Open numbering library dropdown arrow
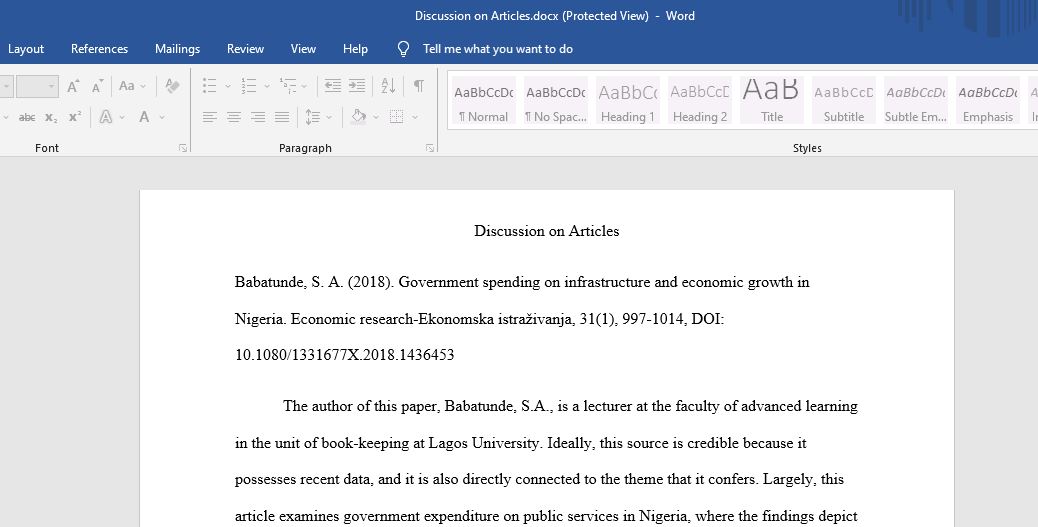The width and height of the screenshot is (1038, 527). (267, 86)
